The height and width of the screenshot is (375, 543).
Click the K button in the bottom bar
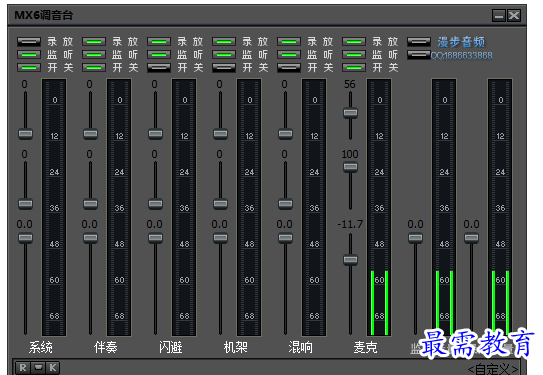pyautogui.click(x=53, y=367)
